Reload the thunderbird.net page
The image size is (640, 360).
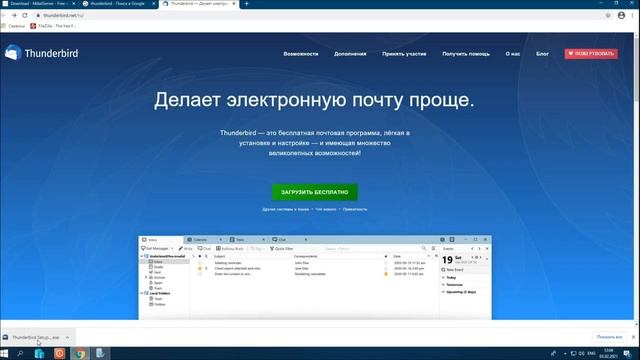click(25, 15)
